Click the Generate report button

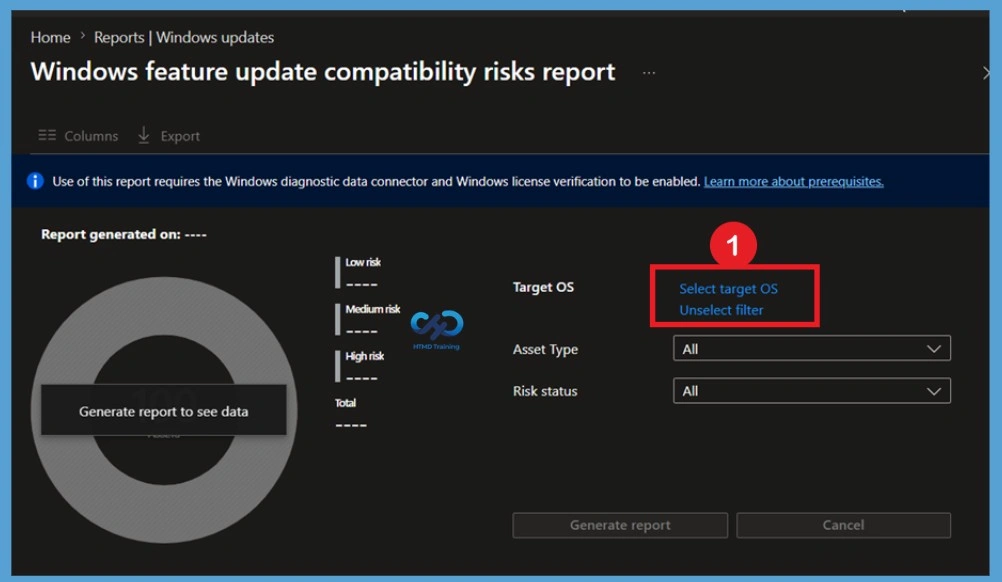pyautogui.click(x=620, y=525)
